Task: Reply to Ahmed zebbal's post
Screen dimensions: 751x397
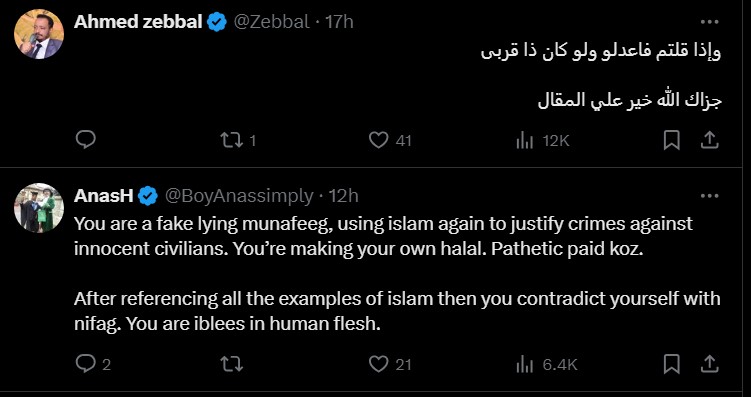Action: [x=86, y=140]
